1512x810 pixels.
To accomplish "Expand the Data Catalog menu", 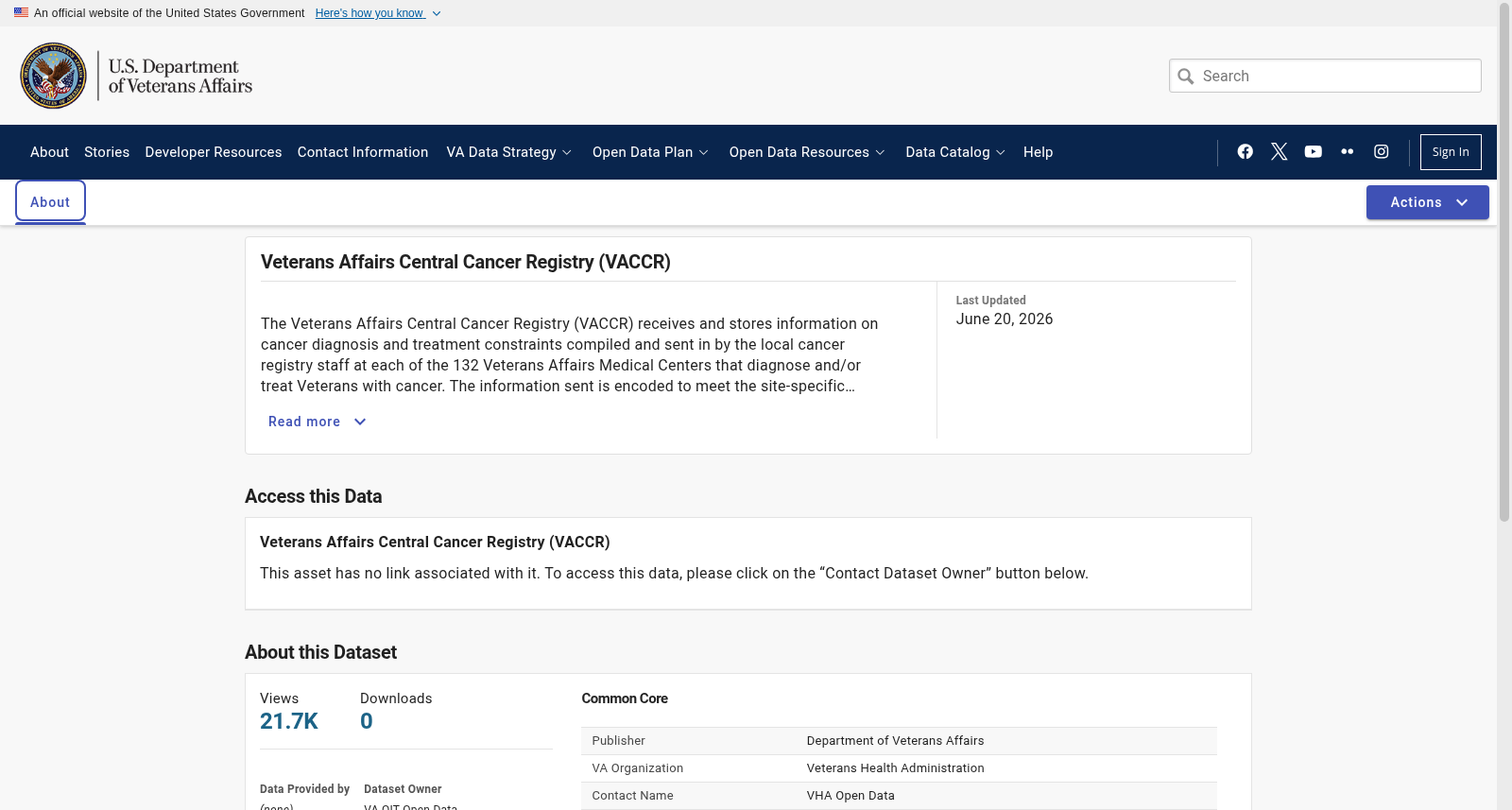I will [x=955, y=152].
